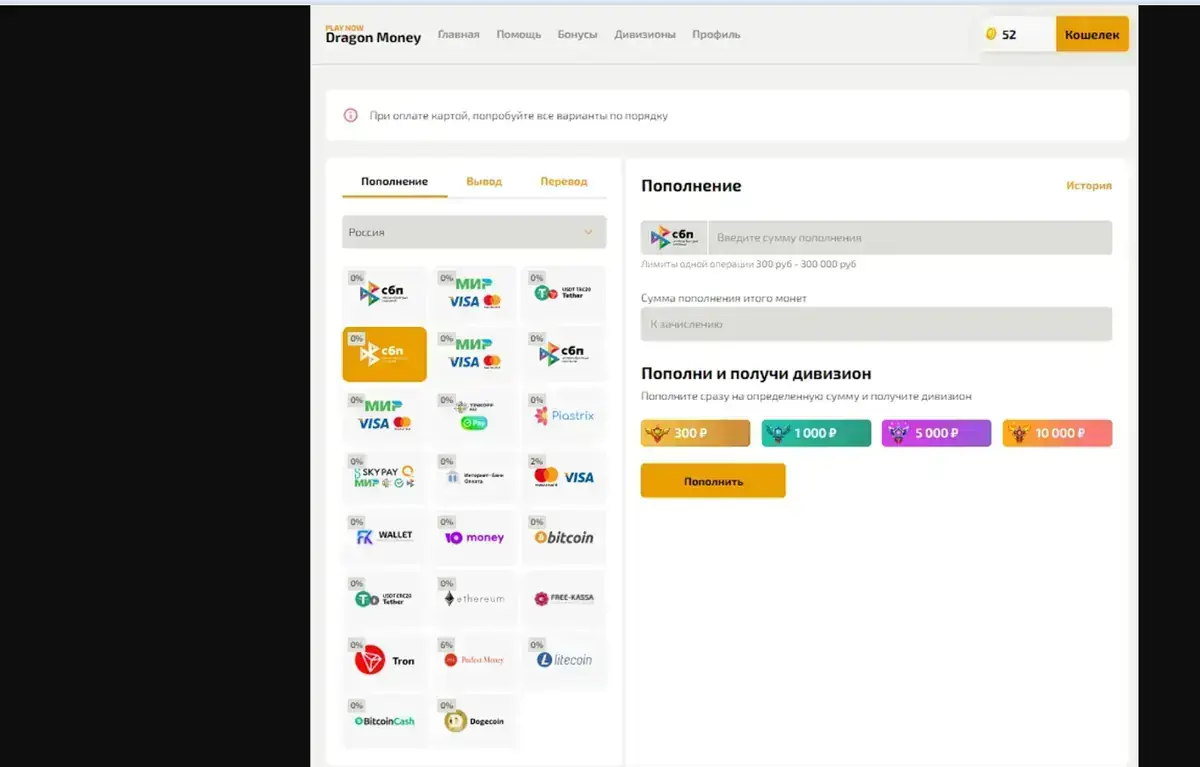Open Главная in the top navigation
The width and height of the screenshot is (1200, 767).
pos(459,34)
